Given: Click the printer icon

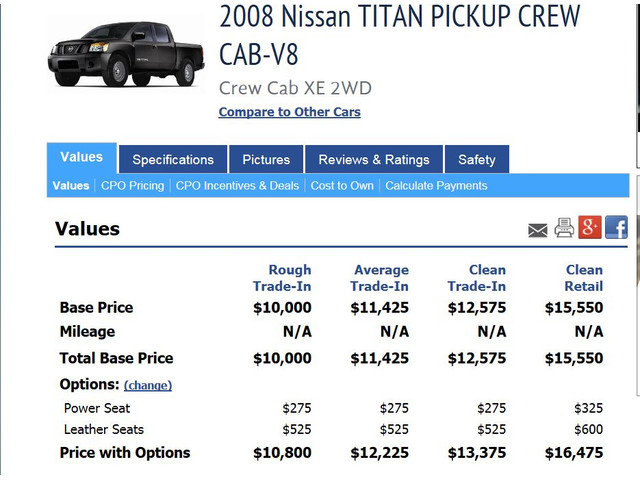Looking at the screenshot, I should pyautogui.click(x=564, y=228).
